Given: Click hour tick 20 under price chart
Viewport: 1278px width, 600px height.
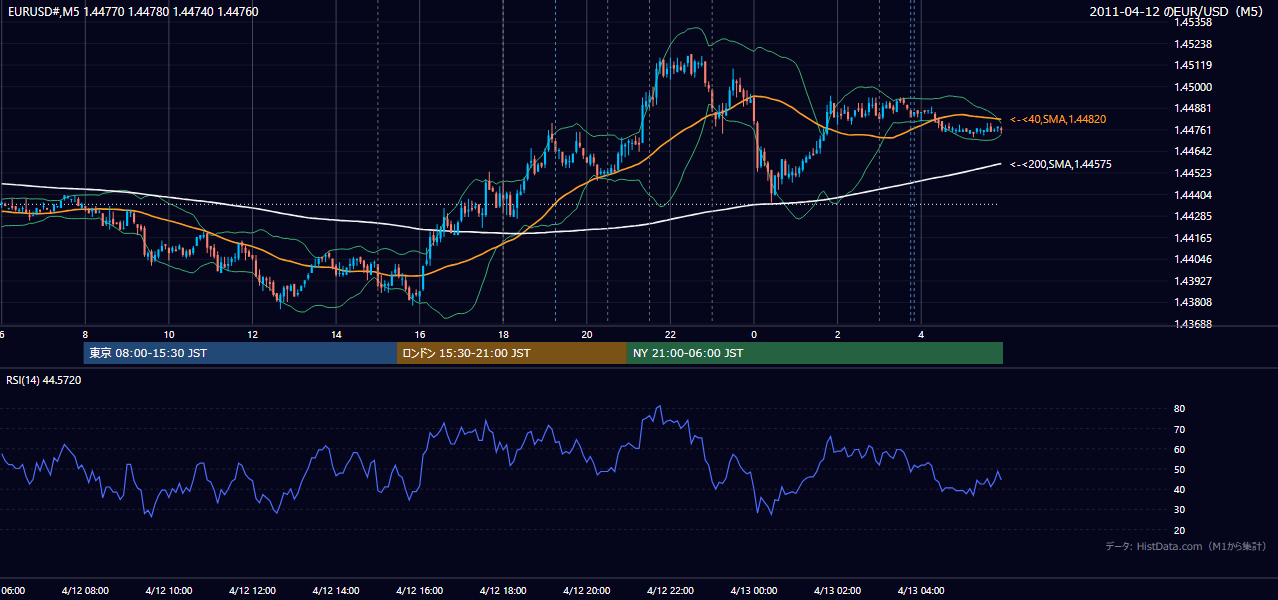Looking at the screenshot, I should coord(587,334).
